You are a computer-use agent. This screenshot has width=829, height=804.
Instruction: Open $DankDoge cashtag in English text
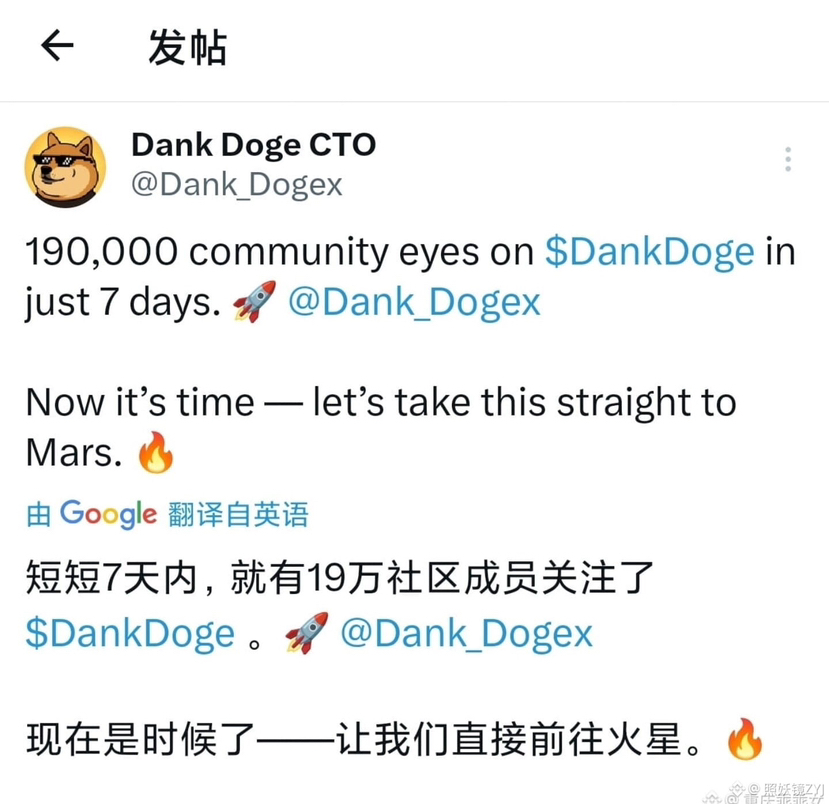[649, 252]
